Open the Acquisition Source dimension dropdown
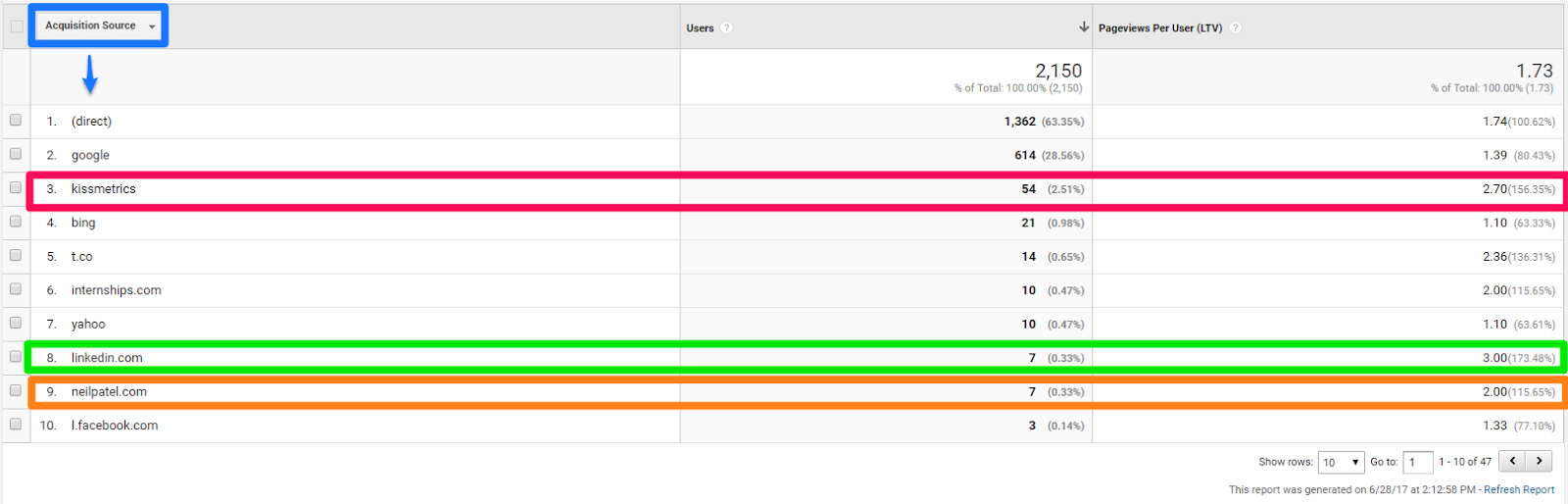The image size is (1568, 504). pos(100,25)
